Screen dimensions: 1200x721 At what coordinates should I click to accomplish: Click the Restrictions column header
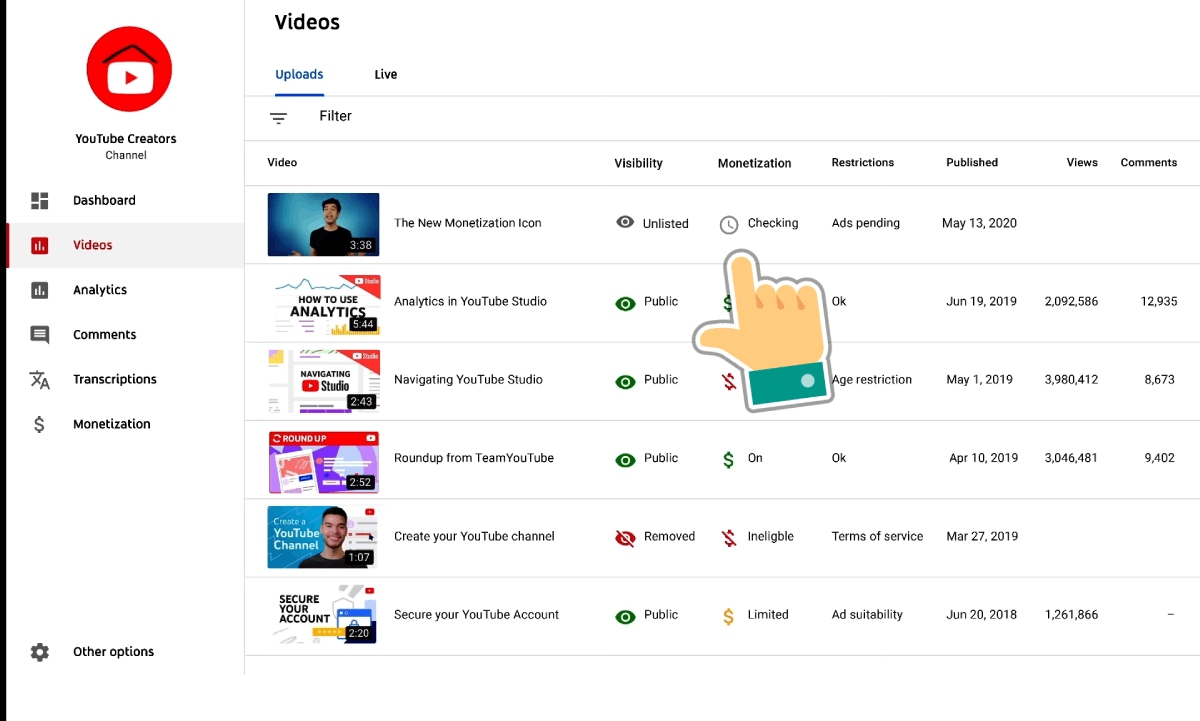pyautogui.click(x=862, y=162)
